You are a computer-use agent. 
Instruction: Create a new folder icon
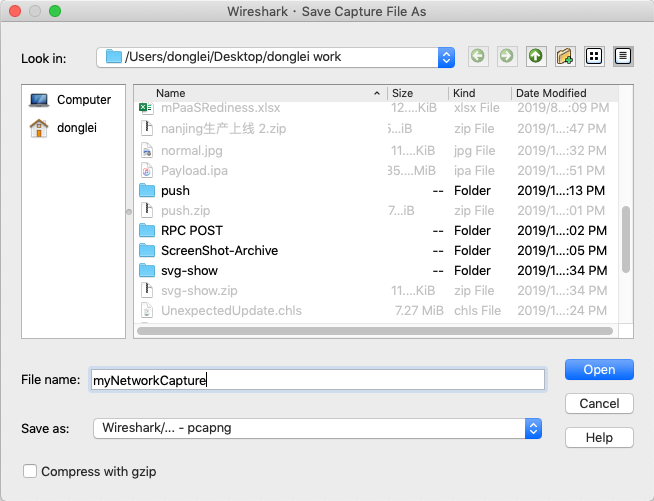[x=565, y=57]
